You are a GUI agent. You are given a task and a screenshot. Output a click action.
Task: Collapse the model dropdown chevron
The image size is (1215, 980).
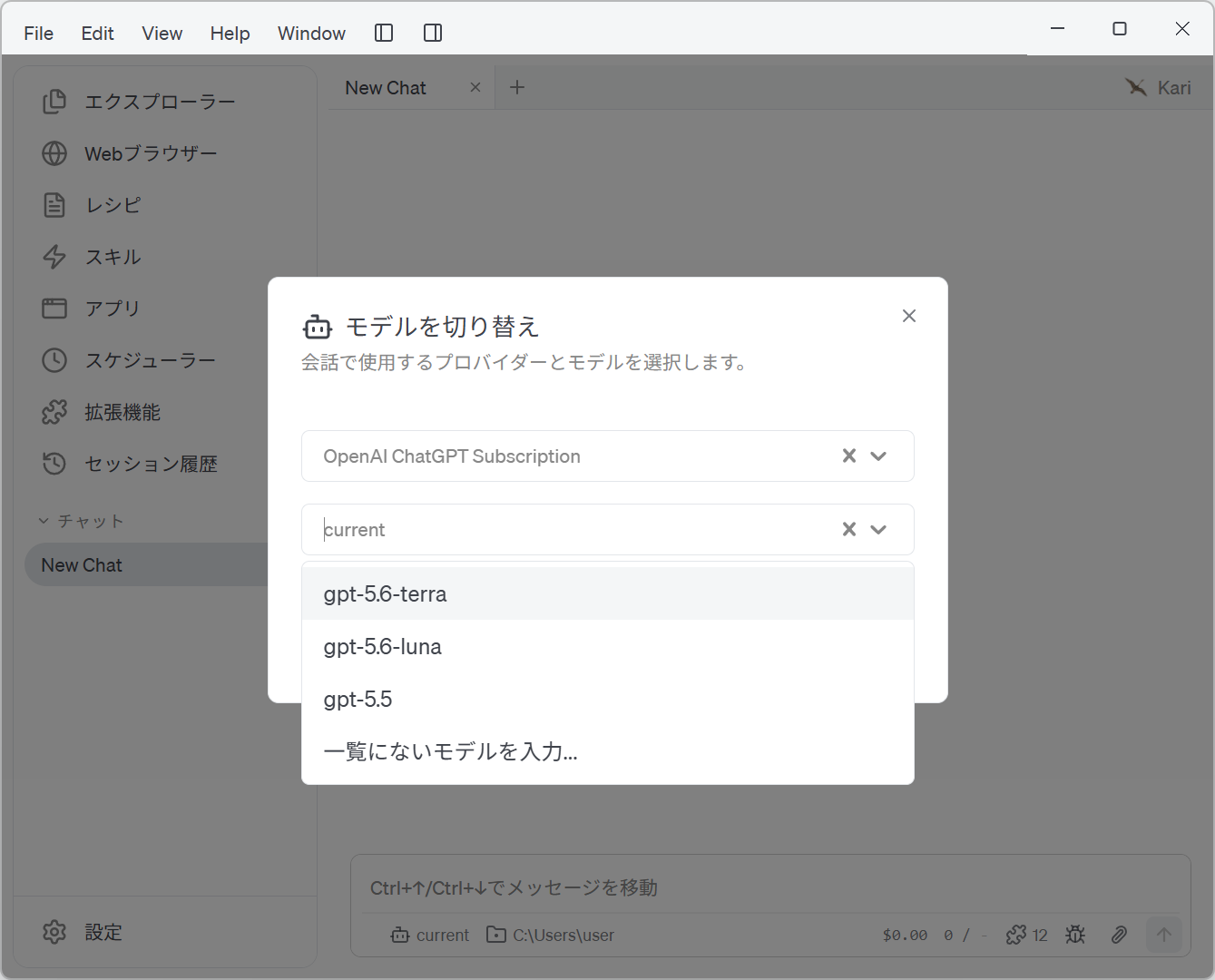coord(878,529)
